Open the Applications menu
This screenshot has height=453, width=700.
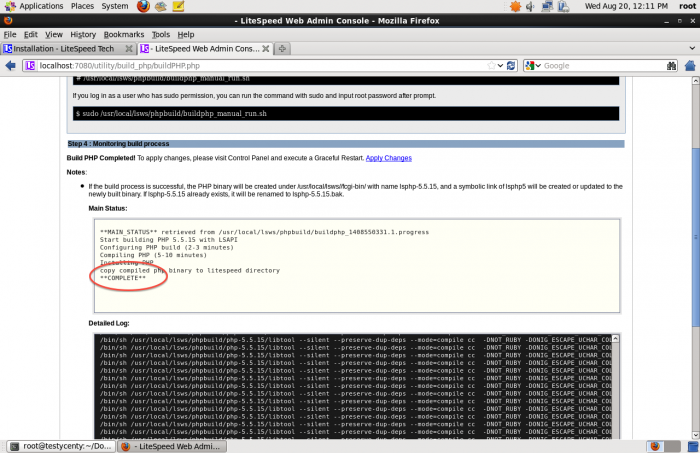tap(34, 6)
